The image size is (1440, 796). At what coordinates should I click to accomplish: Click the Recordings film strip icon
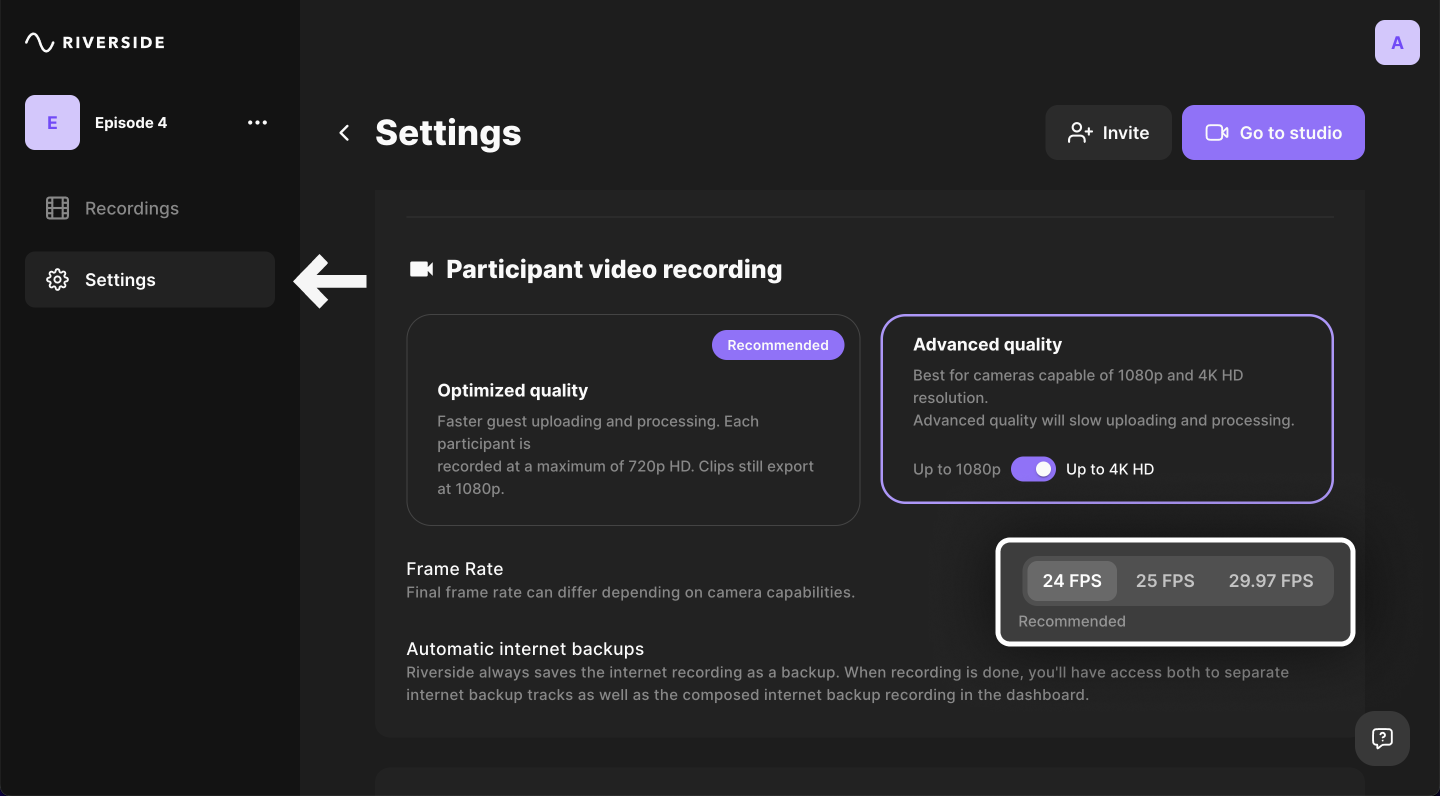(58, 208)
